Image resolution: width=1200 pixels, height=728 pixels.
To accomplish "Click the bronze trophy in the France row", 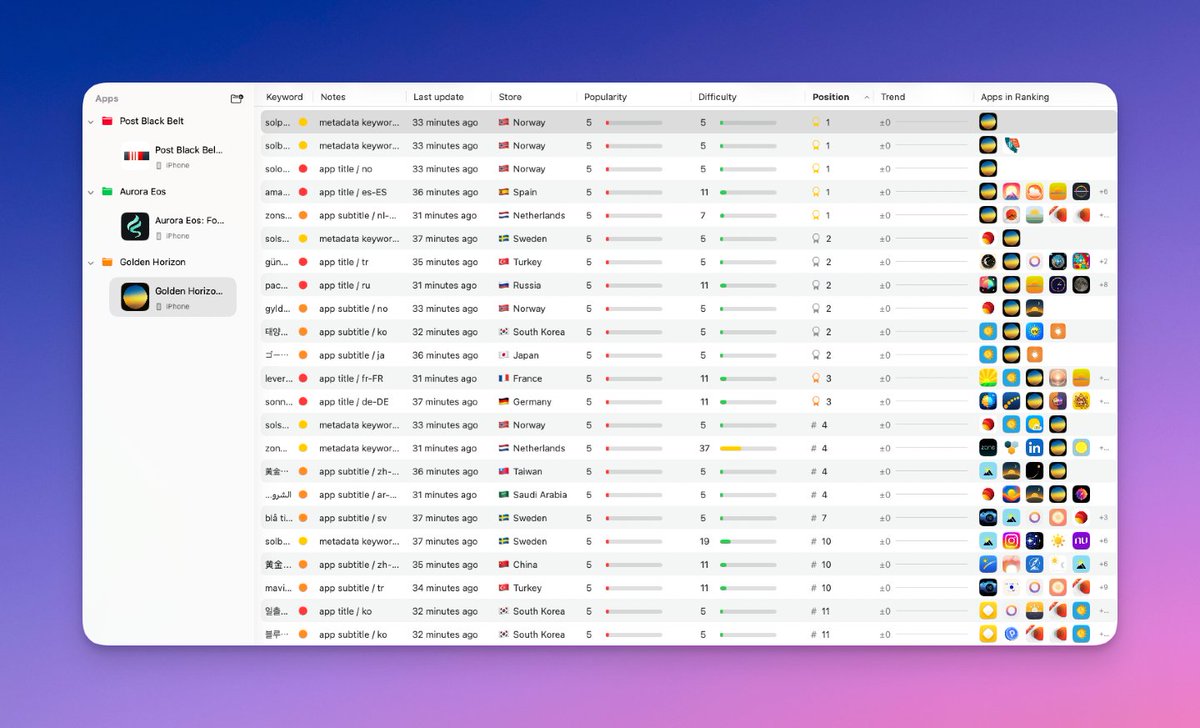I will (816, 378).
